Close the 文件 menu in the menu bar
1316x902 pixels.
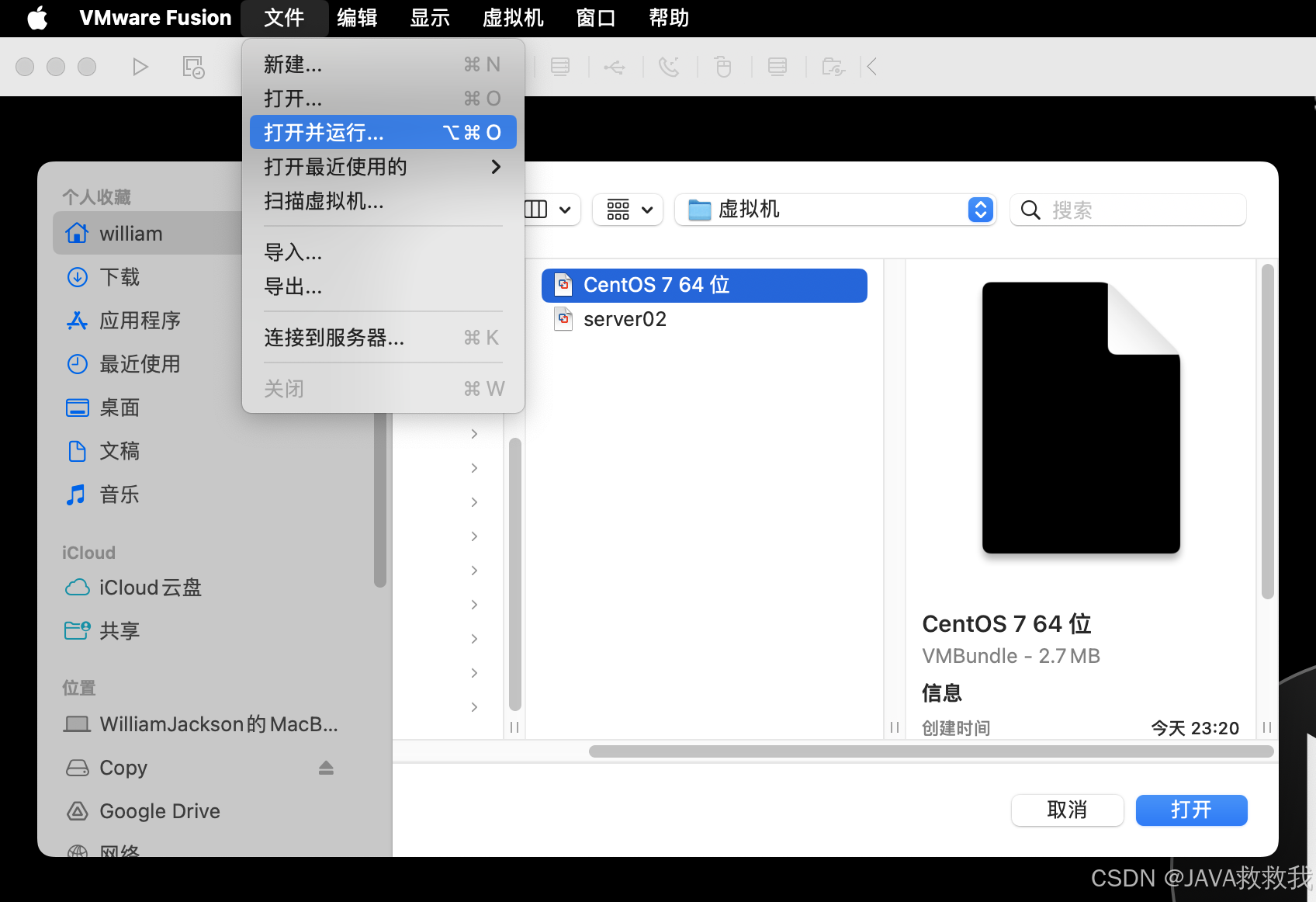tap(284, 18)
